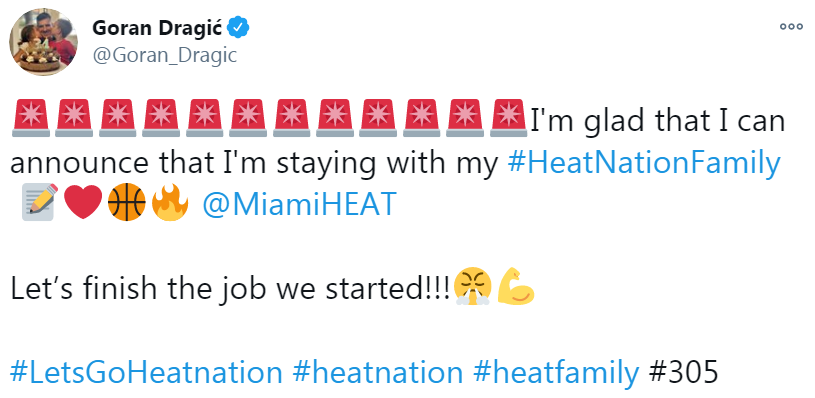The image size is (815, 398).
Task: Click the #305 text at tweet end
Action: (683, 372)
